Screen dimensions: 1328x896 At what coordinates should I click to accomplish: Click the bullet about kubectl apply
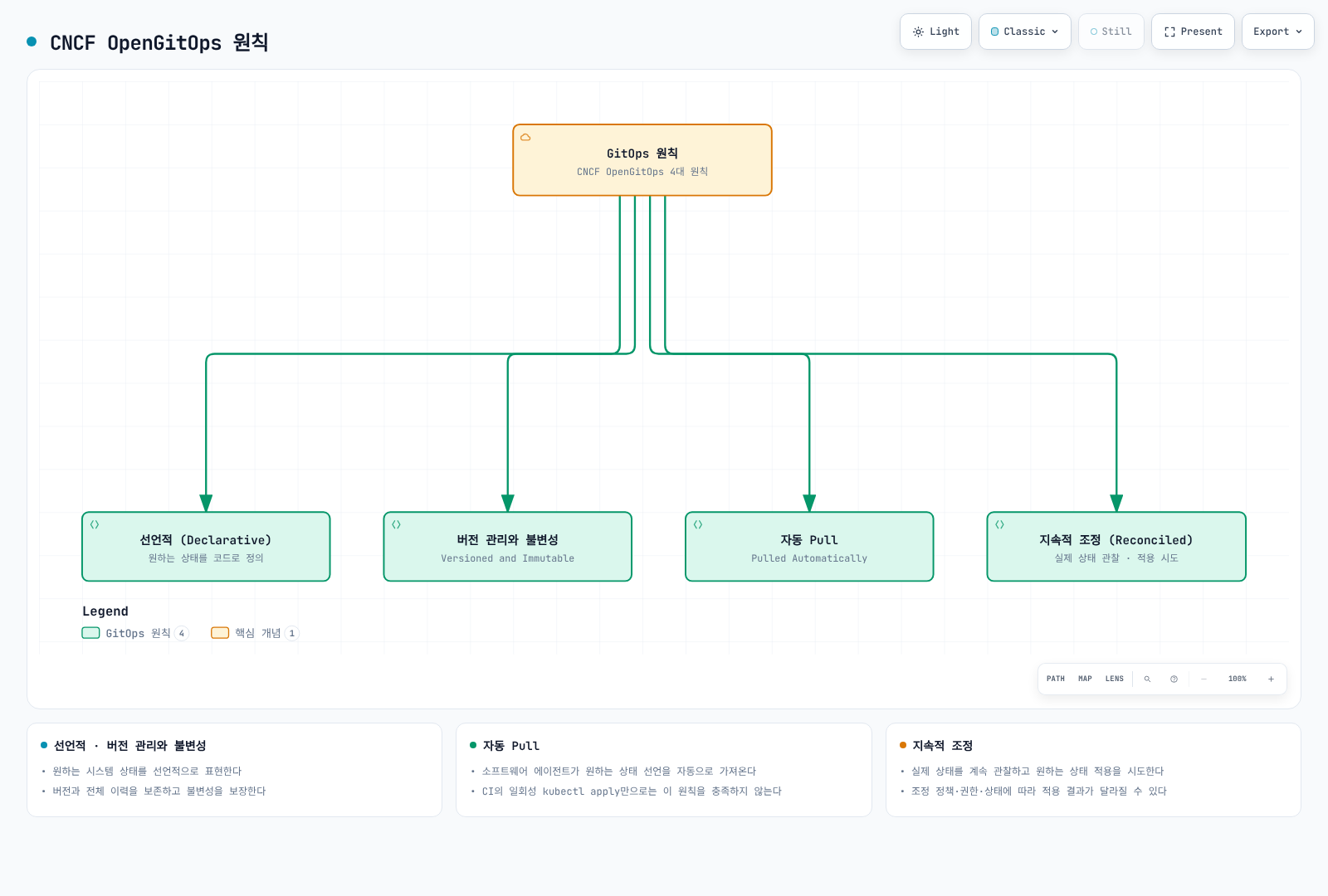click(632, 791)
